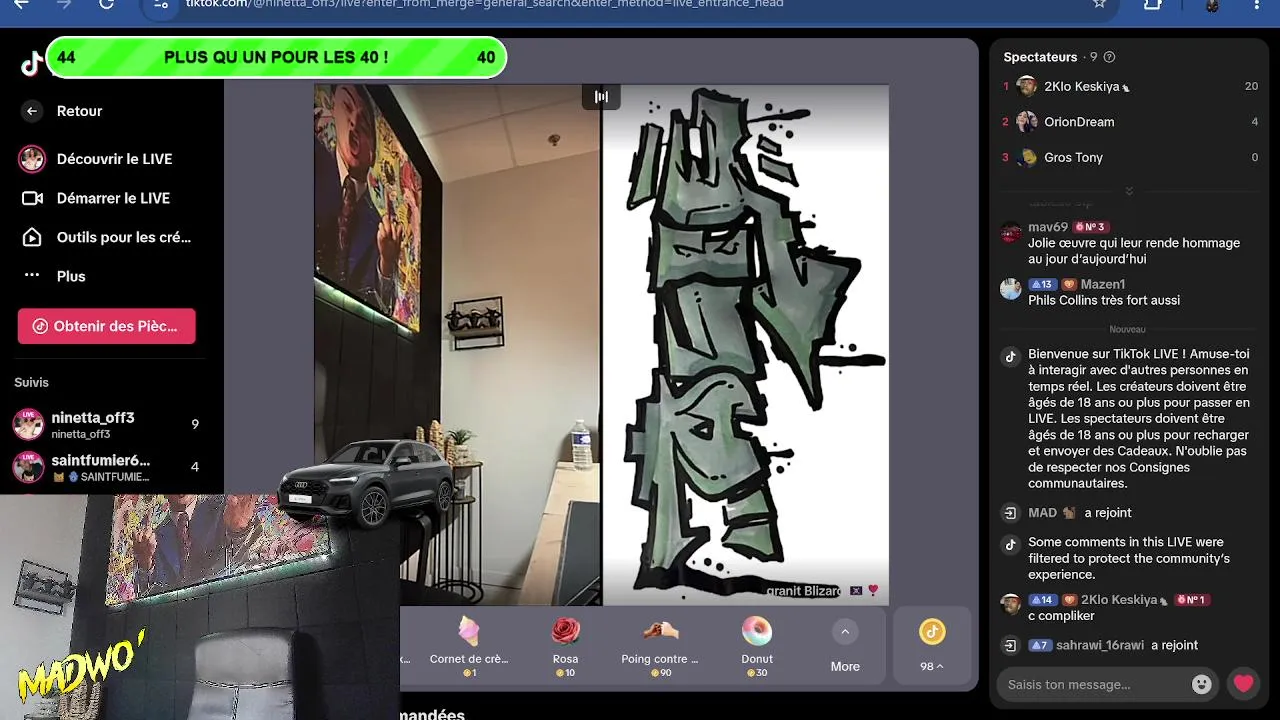Viewport: 1280px width, 720px height.
Task: Expand More gifts
Action: tap(845, 646)
